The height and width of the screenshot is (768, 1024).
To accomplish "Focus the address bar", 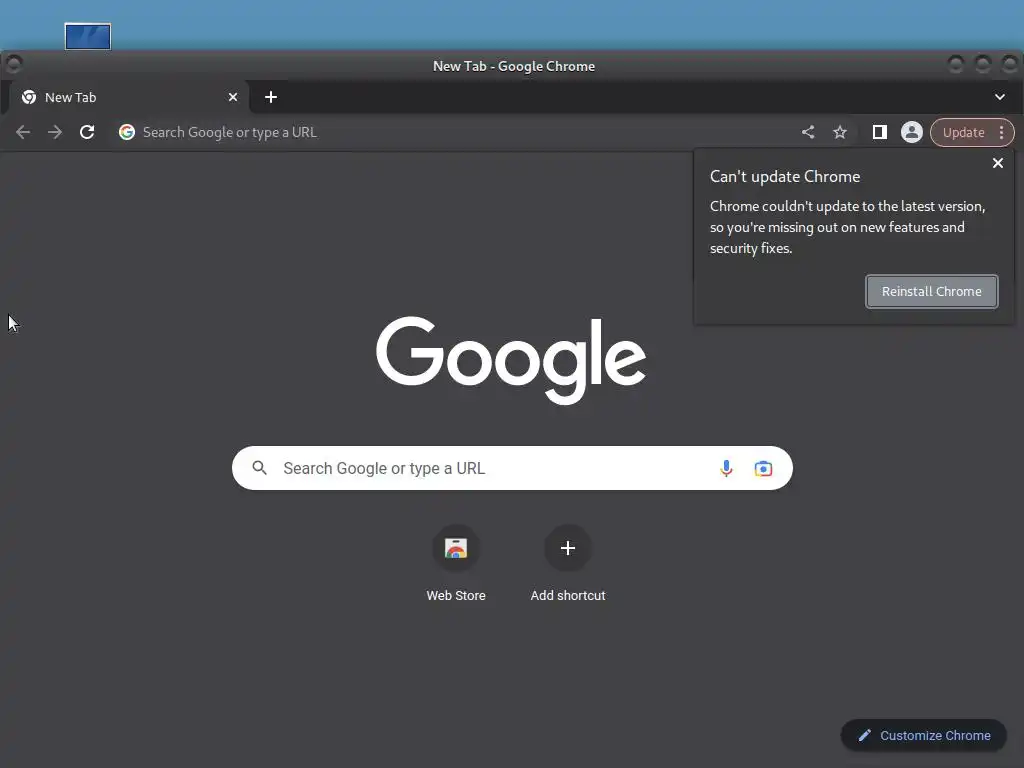I will [x=457, y=133].
